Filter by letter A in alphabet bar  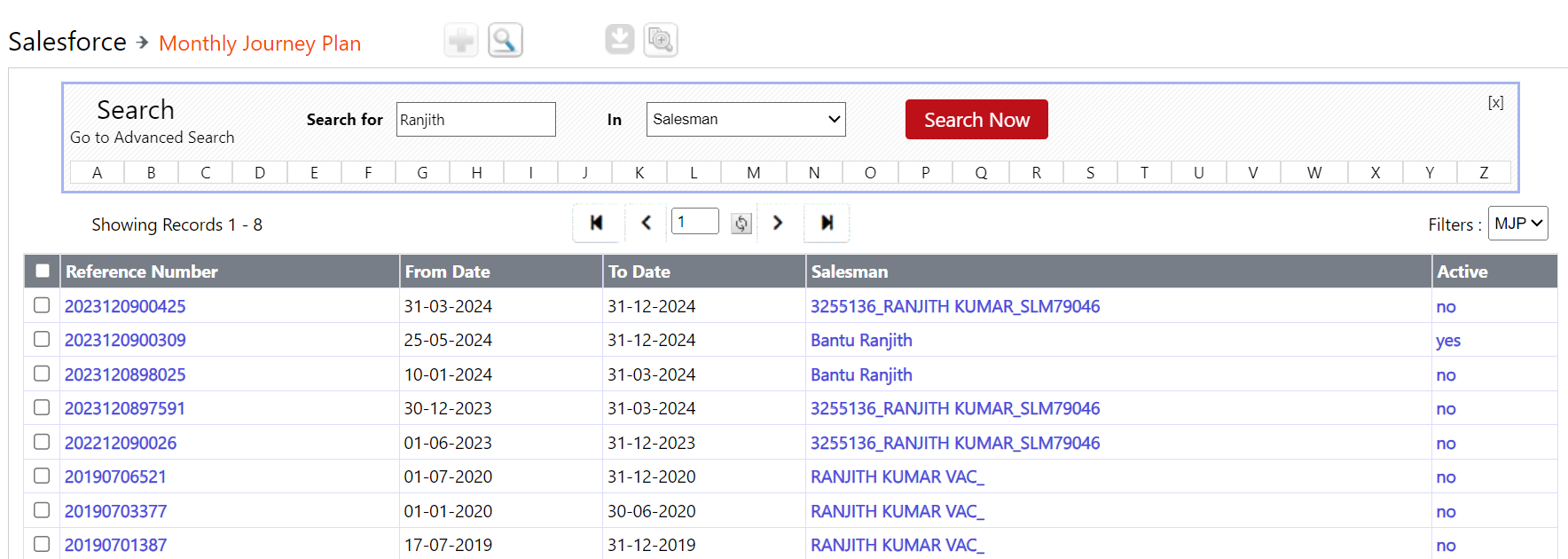(x=97, y=172)
